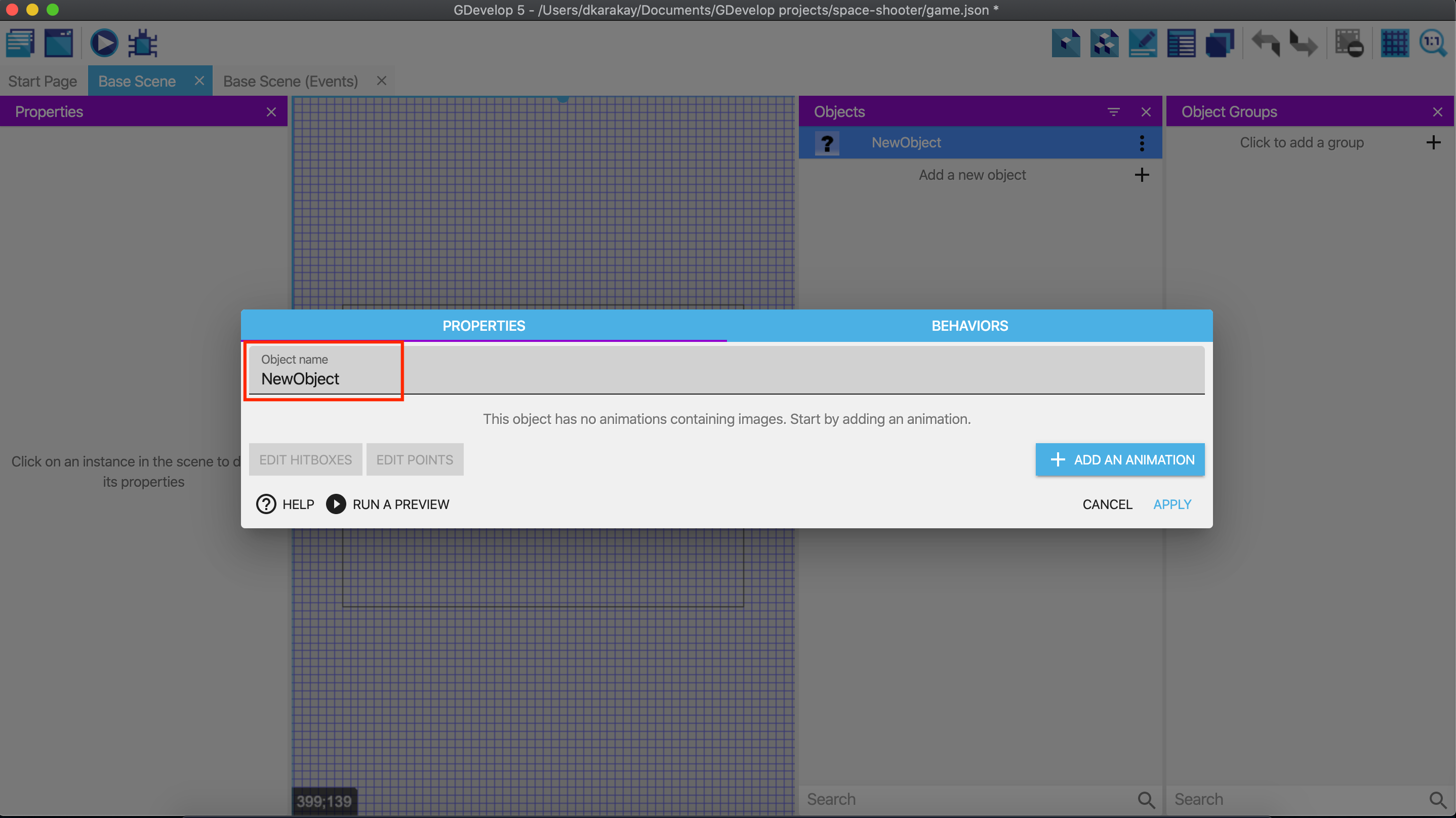Click the plus to add a group
1456x818 pixels.
pyautogui.click(x=1433, y=142)
